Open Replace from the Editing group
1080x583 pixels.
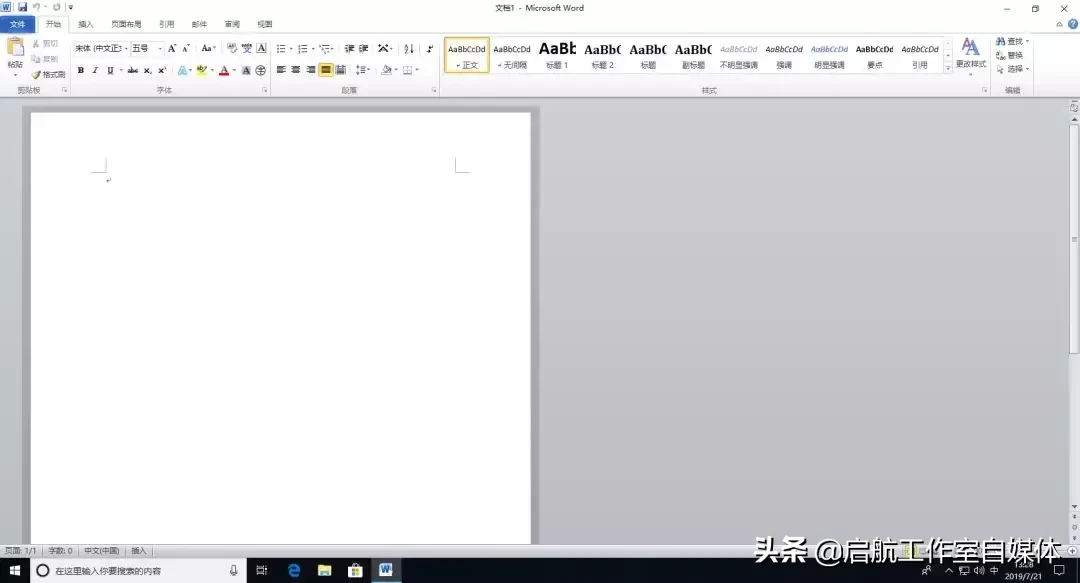tap(1014, 54)
